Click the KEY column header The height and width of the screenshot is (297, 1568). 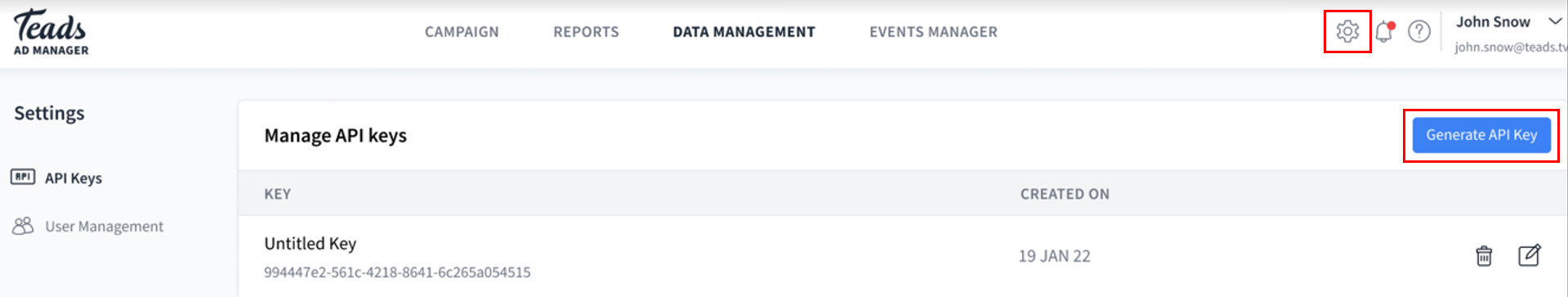click(277, 194)
